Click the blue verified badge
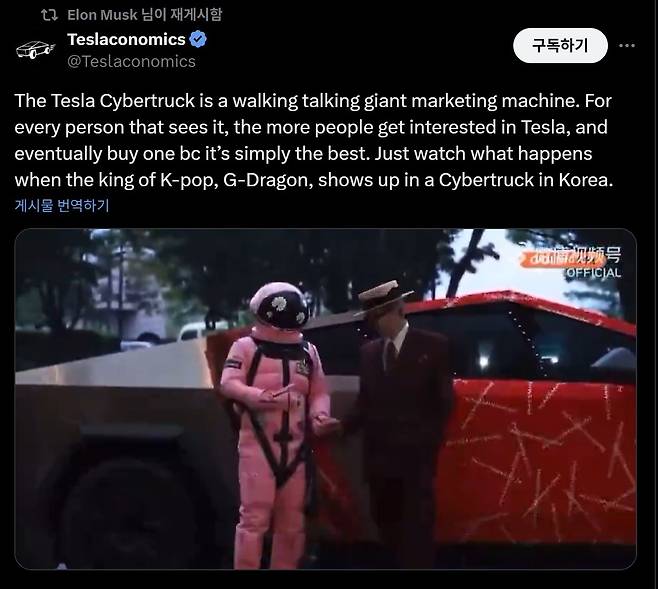This screenshot has height=589, width=658. (198, 39)
